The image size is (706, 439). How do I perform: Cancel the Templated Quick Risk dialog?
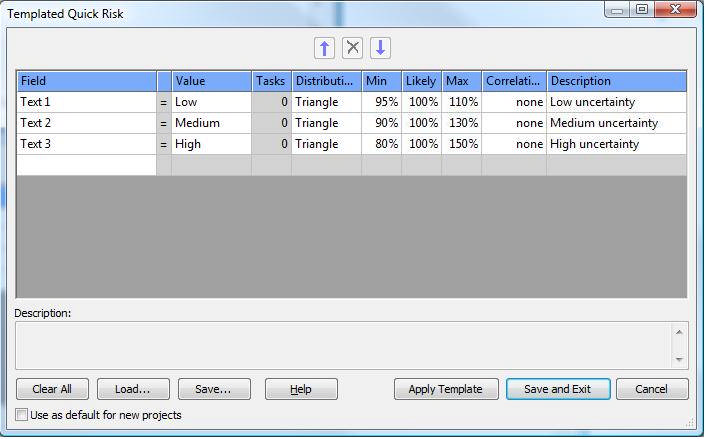coord(652,389)
